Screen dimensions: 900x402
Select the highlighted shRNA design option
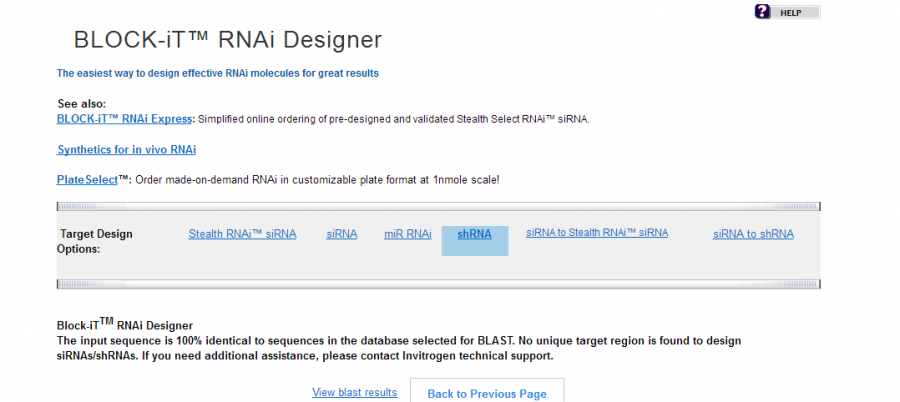click(474, 234)
